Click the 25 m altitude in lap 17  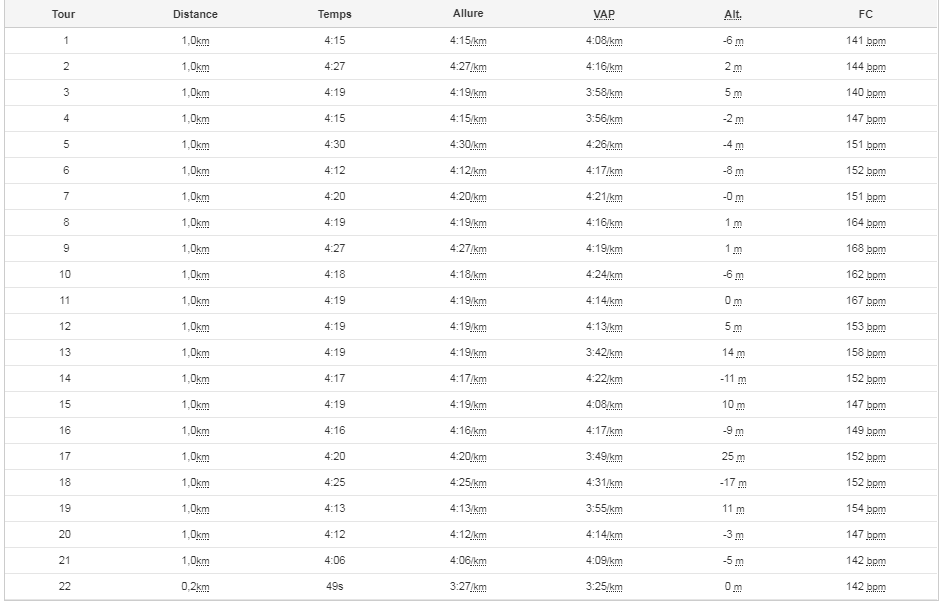point(733,456)
